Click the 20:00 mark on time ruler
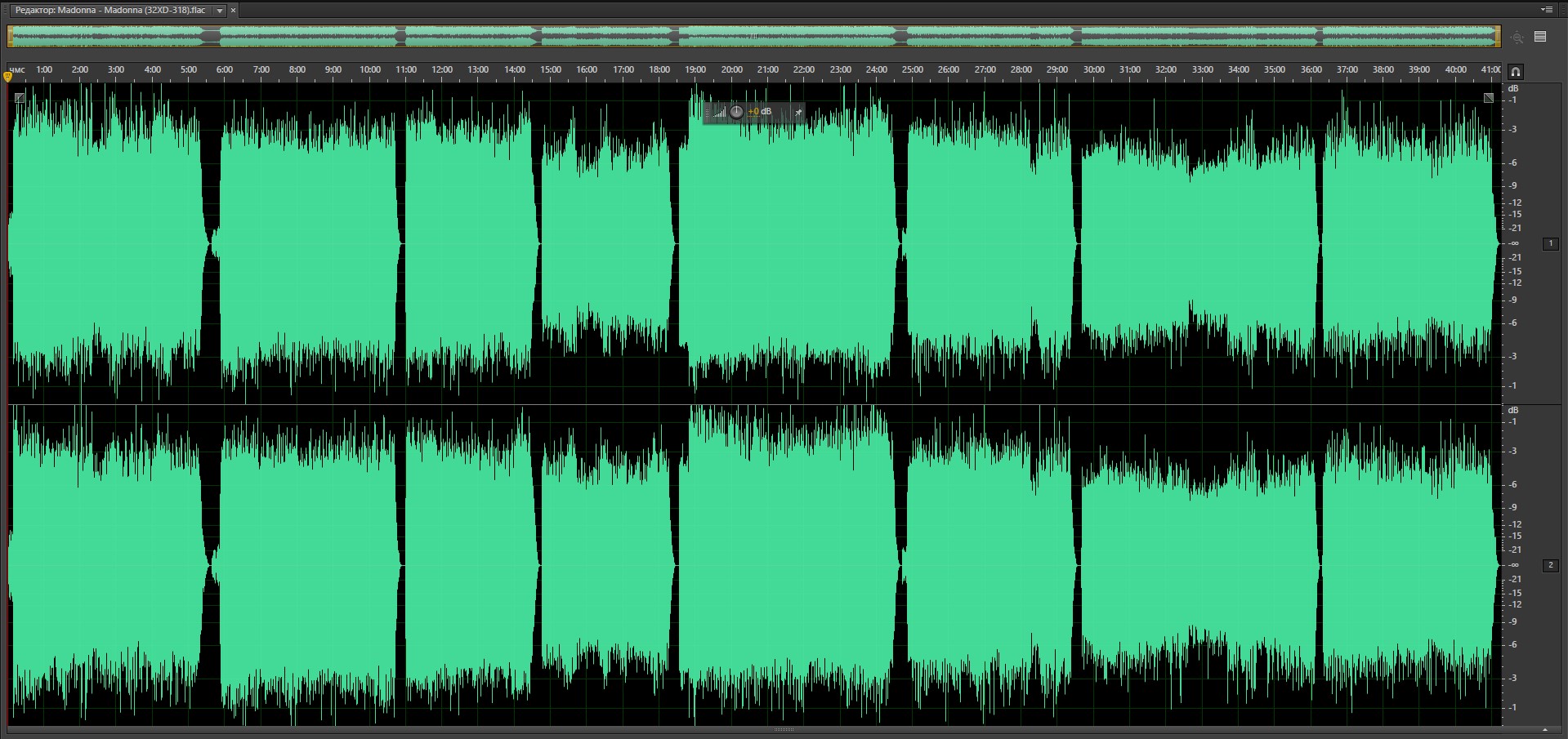 click(731, 70)
